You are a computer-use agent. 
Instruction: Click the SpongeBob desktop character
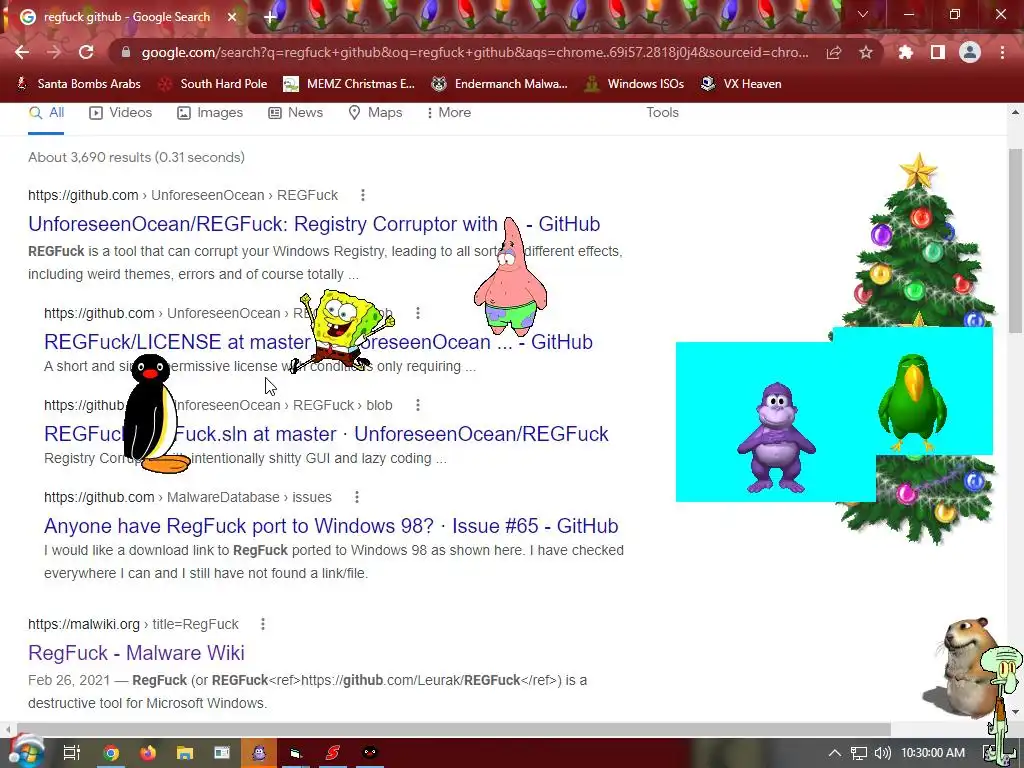[x=343, y=331]
